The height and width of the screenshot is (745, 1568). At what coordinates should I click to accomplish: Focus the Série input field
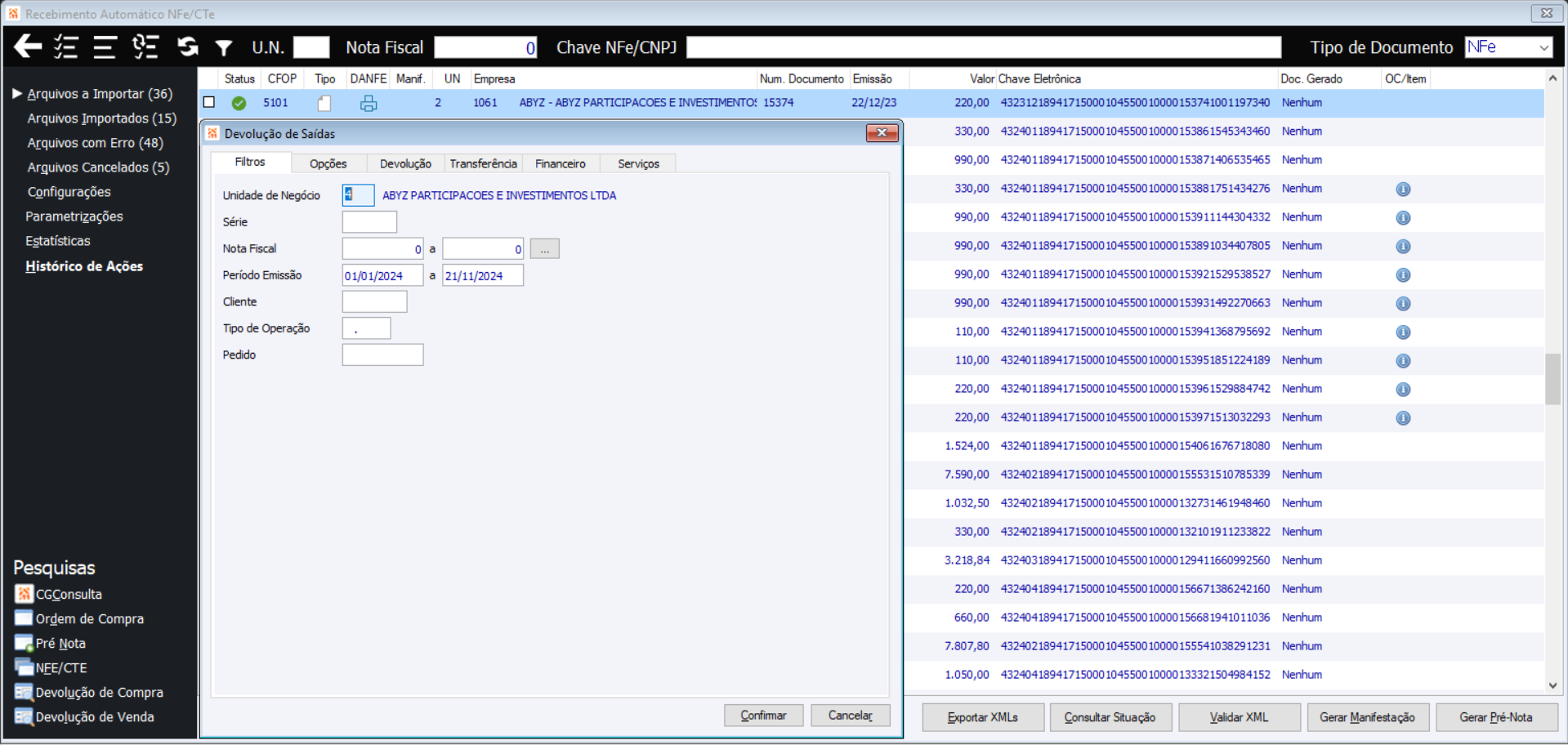pos(369,222)
